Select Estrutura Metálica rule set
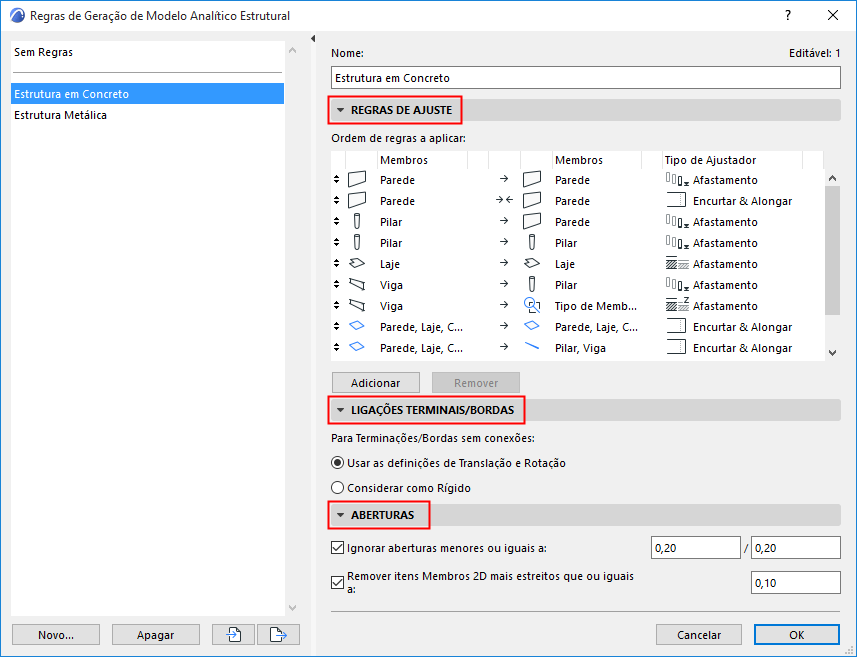The width and height of the screenshot is (857, 657). pos(148,115)
